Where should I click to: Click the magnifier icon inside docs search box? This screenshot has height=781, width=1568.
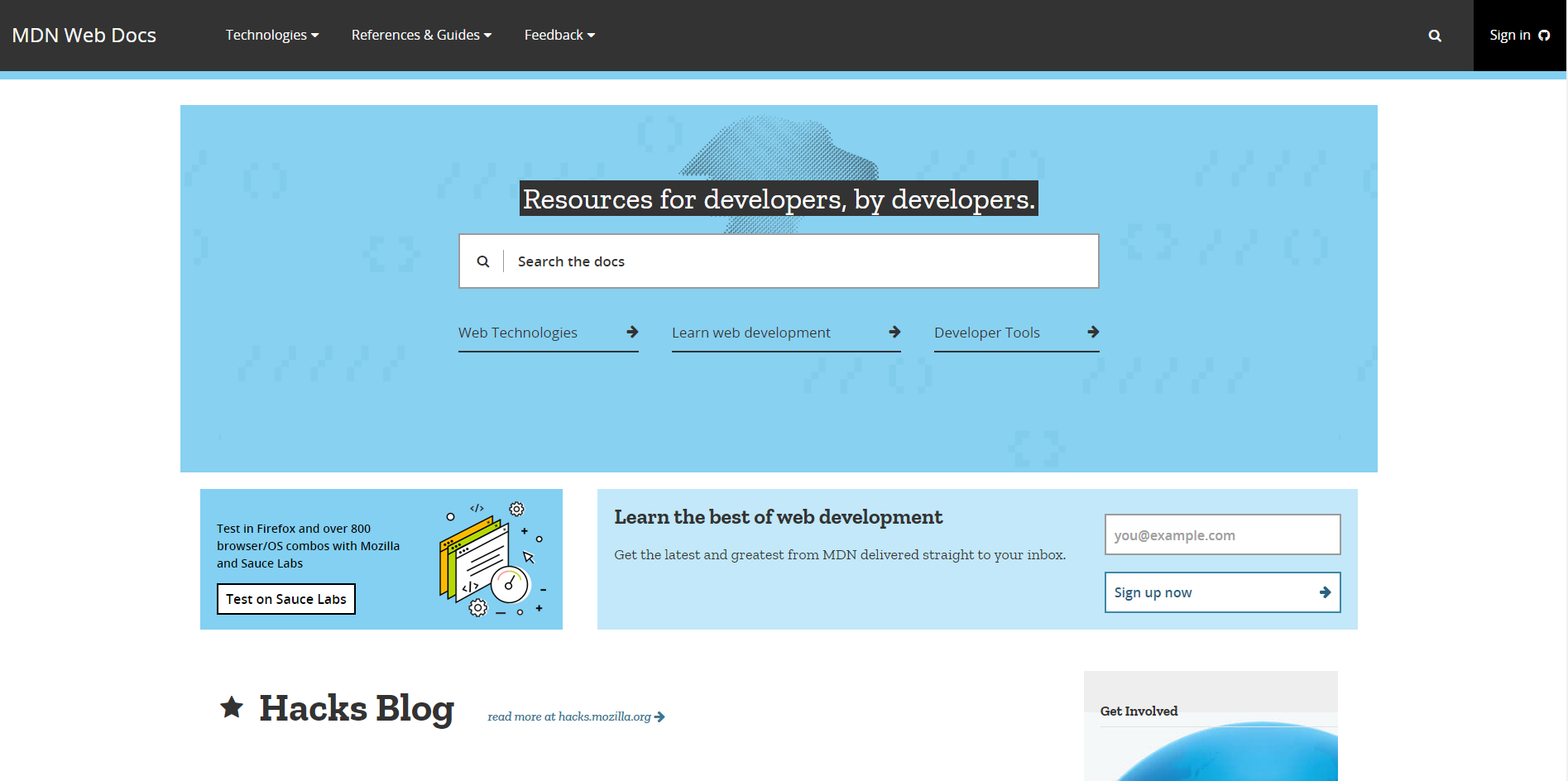(x=483, y=261)
